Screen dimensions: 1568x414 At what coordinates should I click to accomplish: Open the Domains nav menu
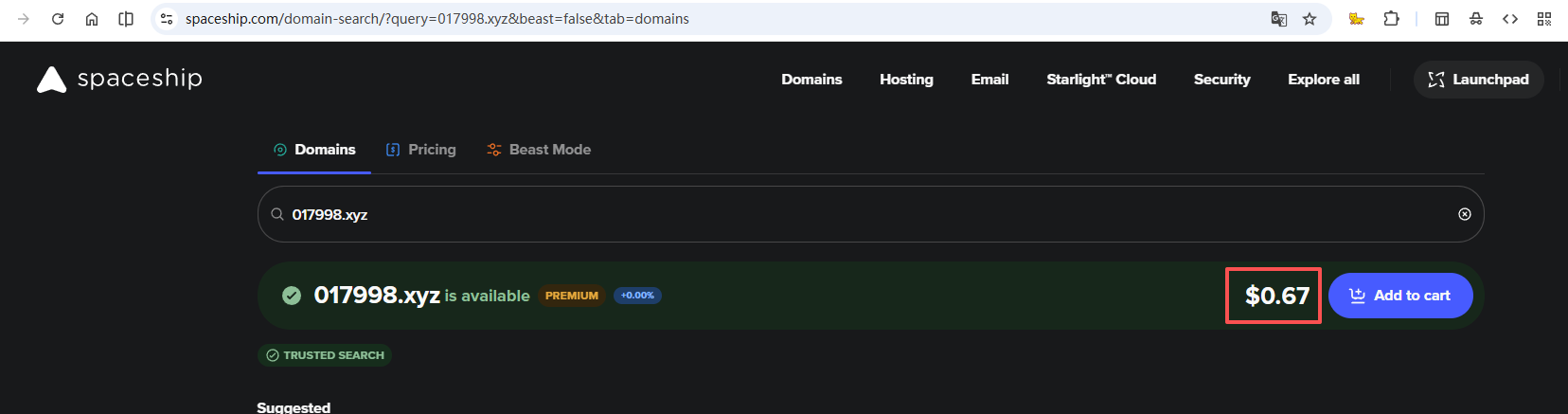point(811,80)
